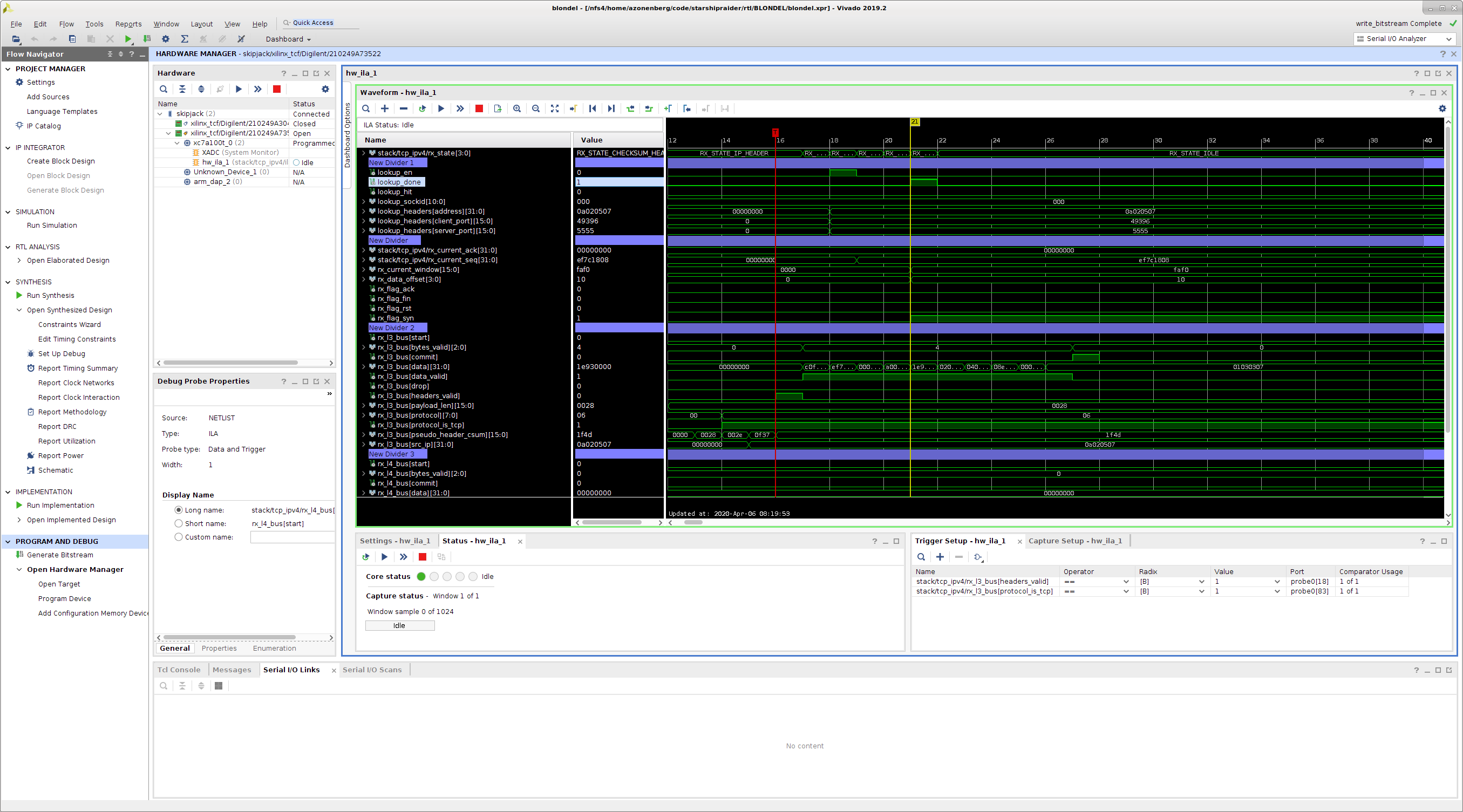Viewport: 1463px width, 812px height.
Task: Go to cursor icon in Waveform toolbar
Action: point(574,108)
